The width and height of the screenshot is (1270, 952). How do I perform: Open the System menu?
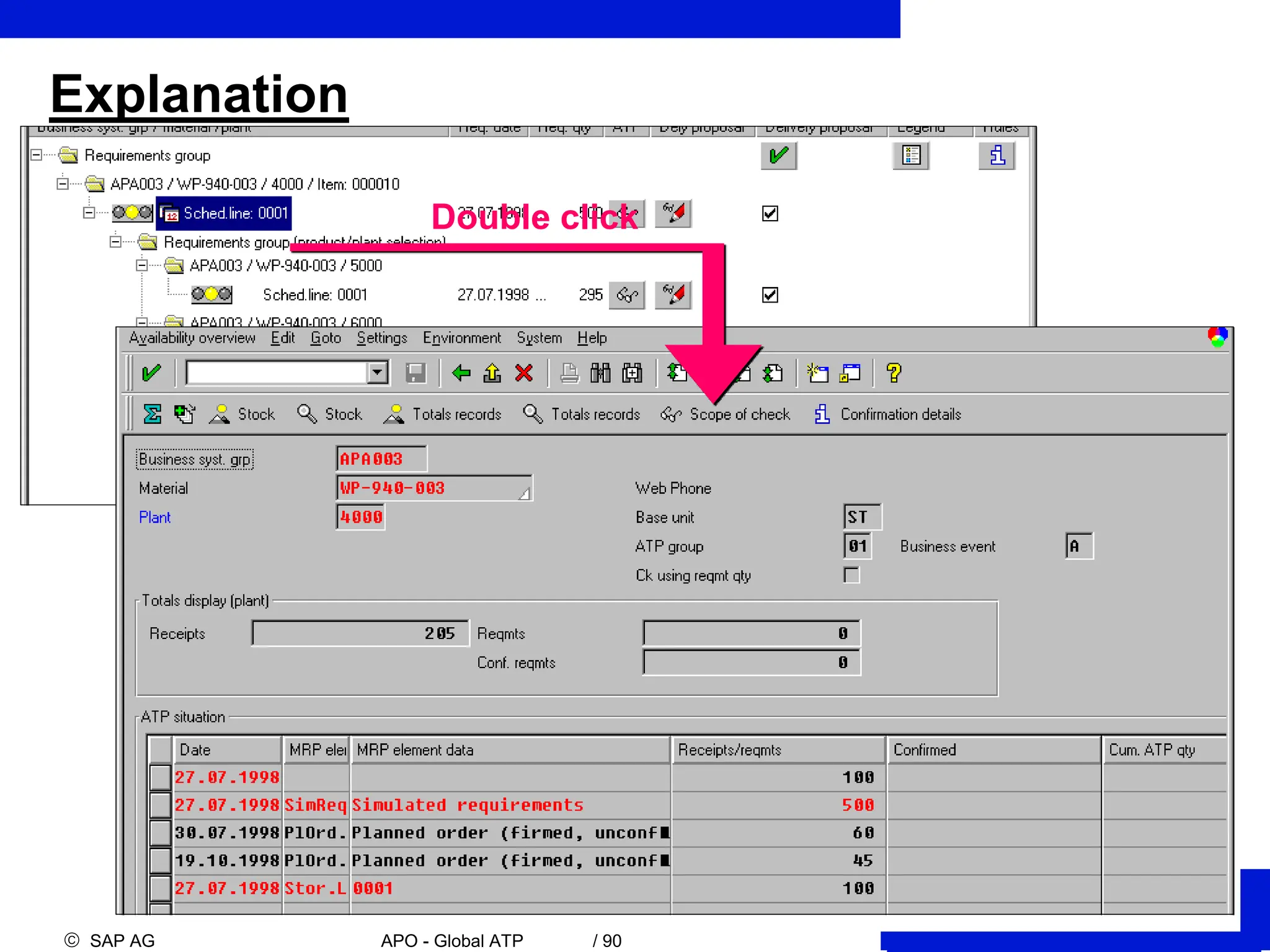point(540,338)
